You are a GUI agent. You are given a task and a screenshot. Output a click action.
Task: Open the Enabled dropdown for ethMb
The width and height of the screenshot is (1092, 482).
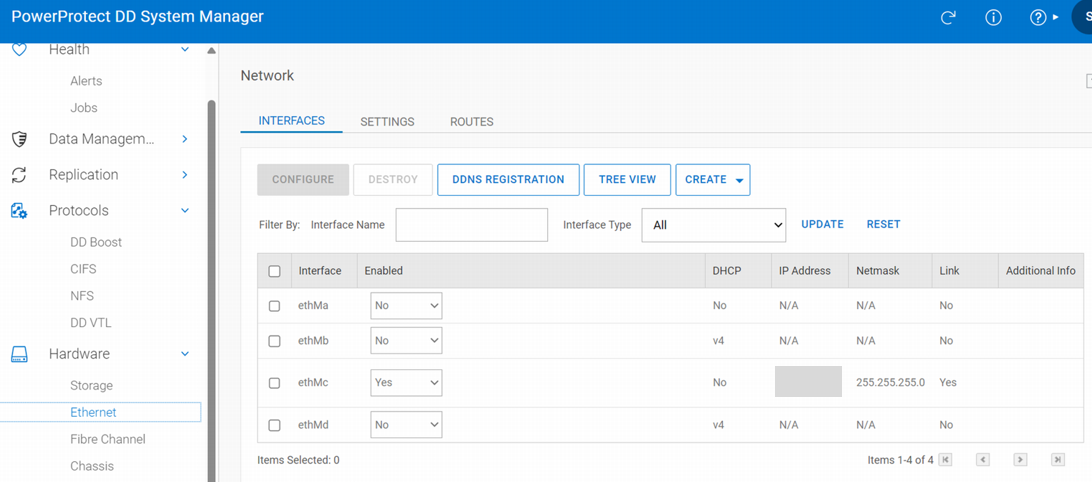(406, 341)
